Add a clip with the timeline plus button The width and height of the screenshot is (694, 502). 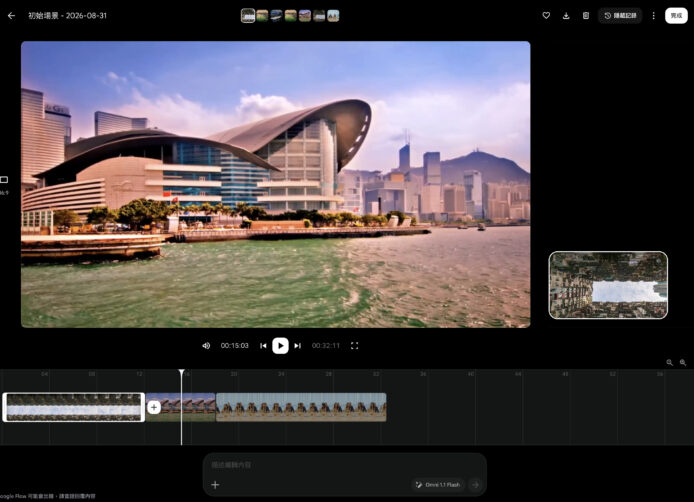pyautogui.click(x=154, y=407)
